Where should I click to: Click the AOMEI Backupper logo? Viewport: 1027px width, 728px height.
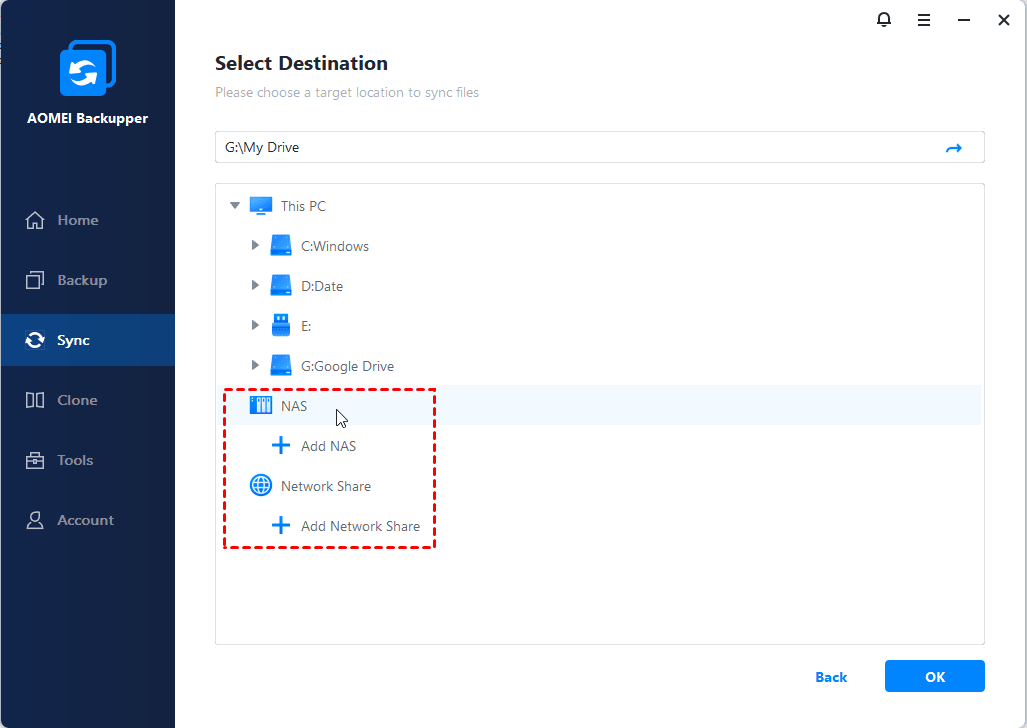(88, 69)
